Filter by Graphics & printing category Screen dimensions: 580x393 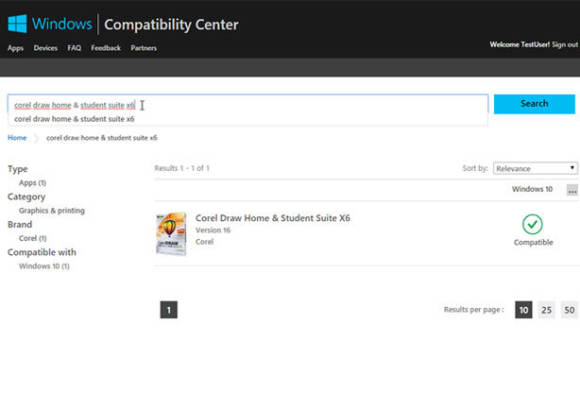[52, 211]
